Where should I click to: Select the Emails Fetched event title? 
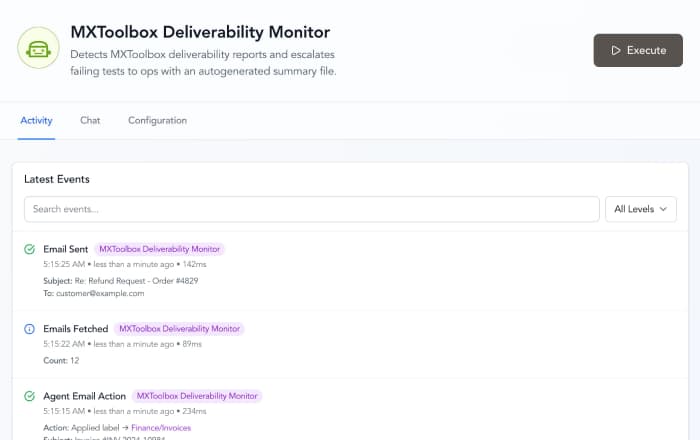75,329
